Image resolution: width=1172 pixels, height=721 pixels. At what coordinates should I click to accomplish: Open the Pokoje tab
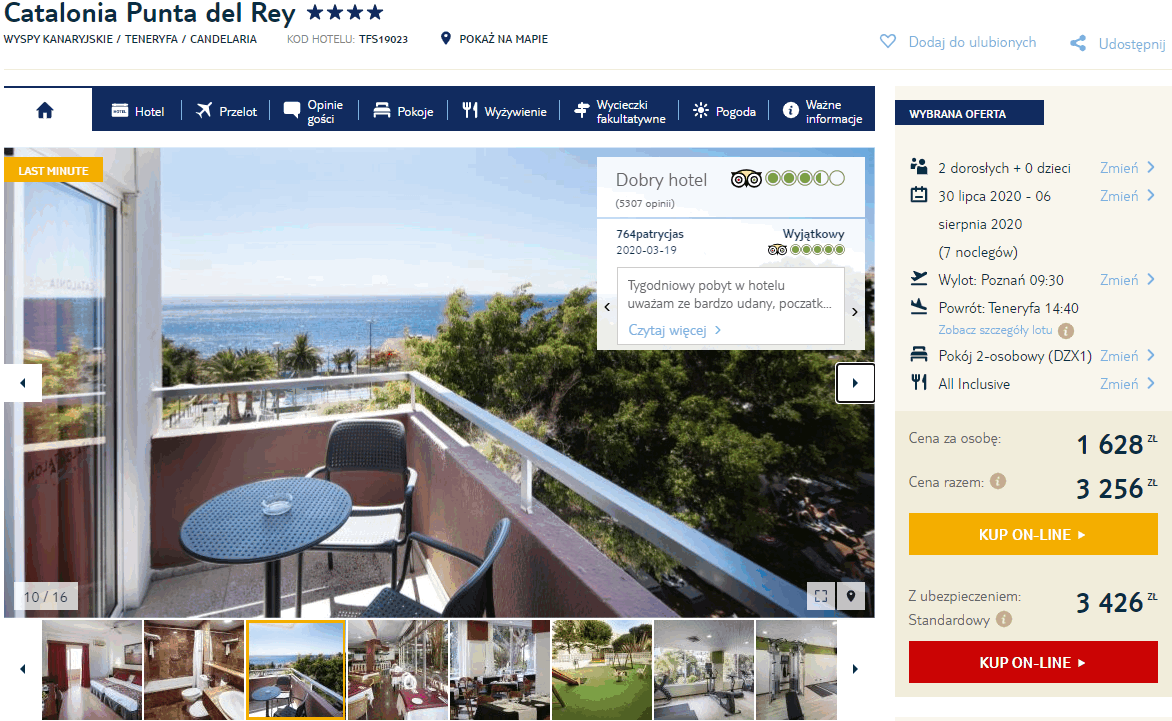(403, 111)
